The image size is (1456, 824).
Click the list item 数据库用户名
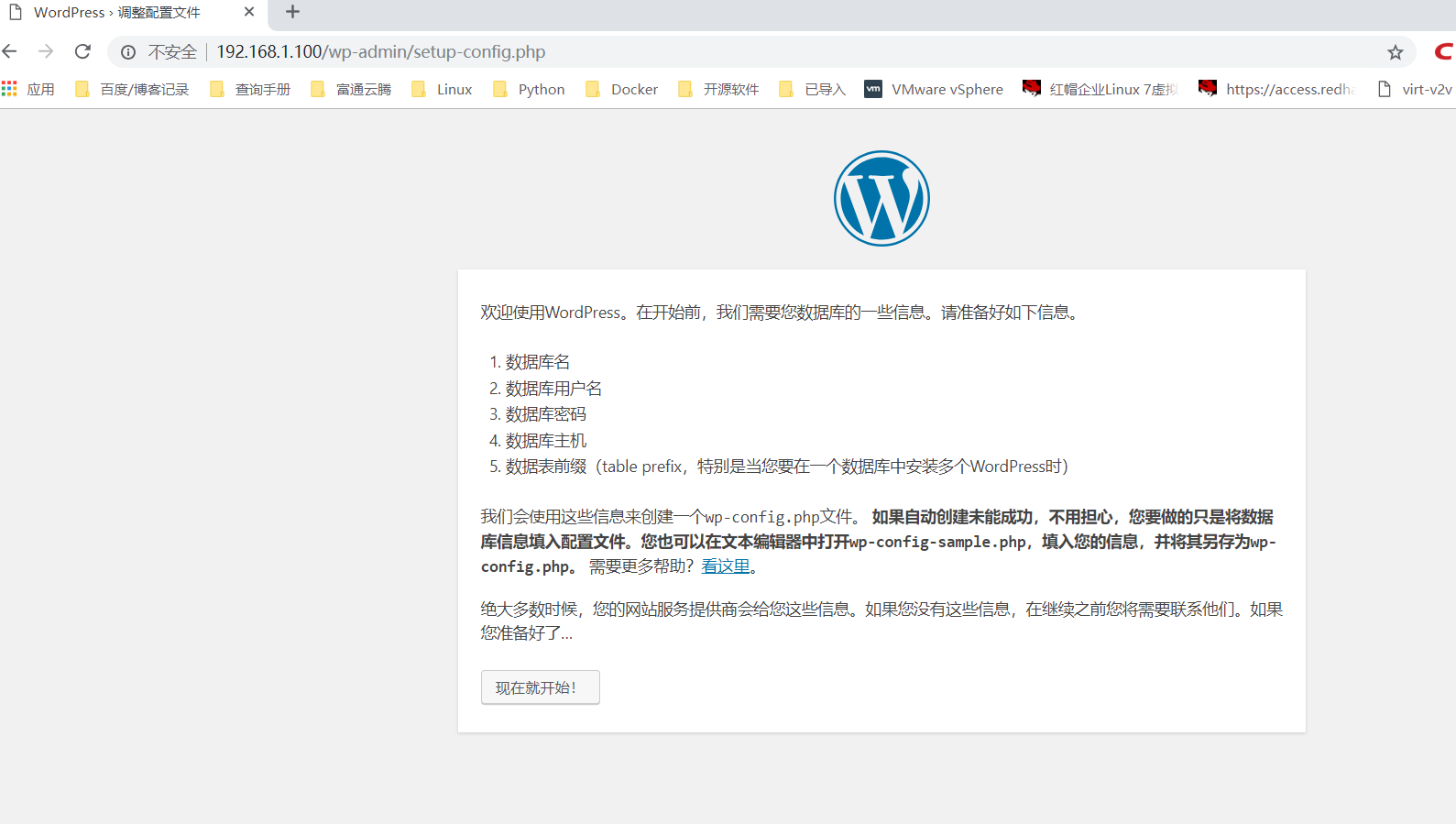pos(553,389)
